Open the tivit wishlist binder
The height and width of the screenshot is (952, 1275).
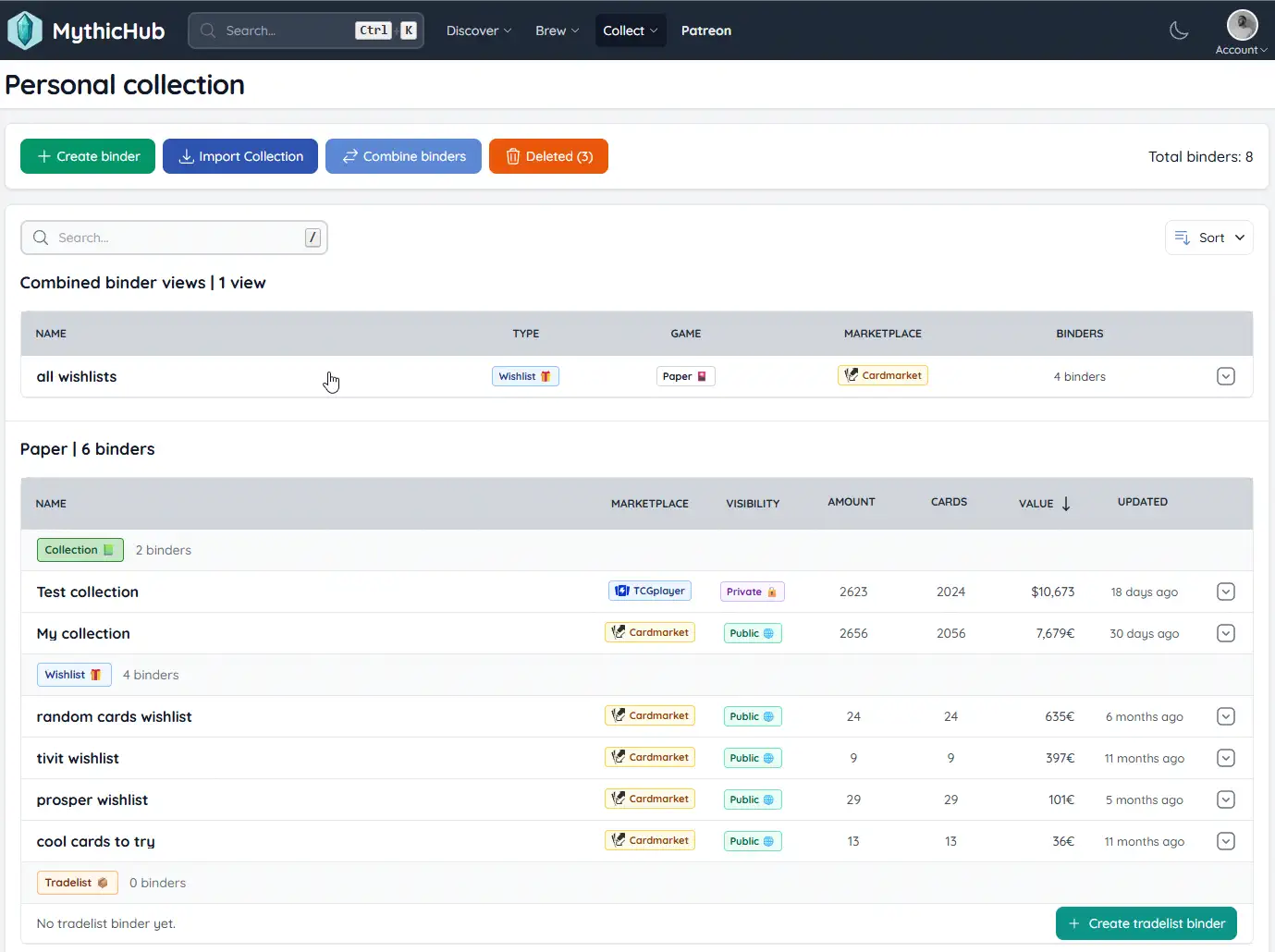tap(78, 759)
